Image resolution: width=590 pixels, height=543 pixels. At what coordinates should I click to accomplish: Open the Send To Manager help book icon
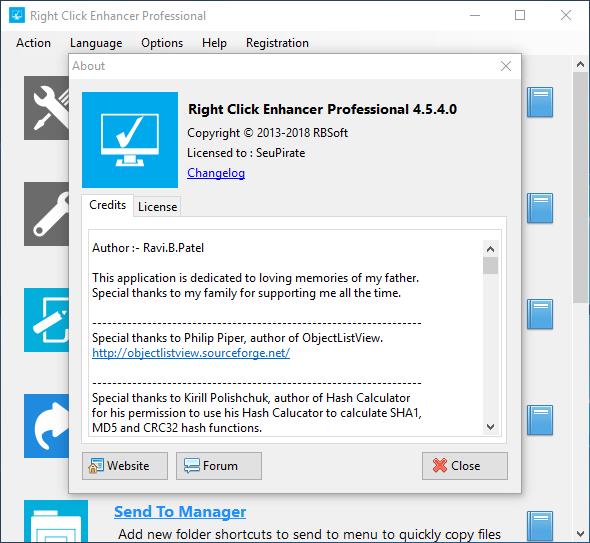pos(540,526)
